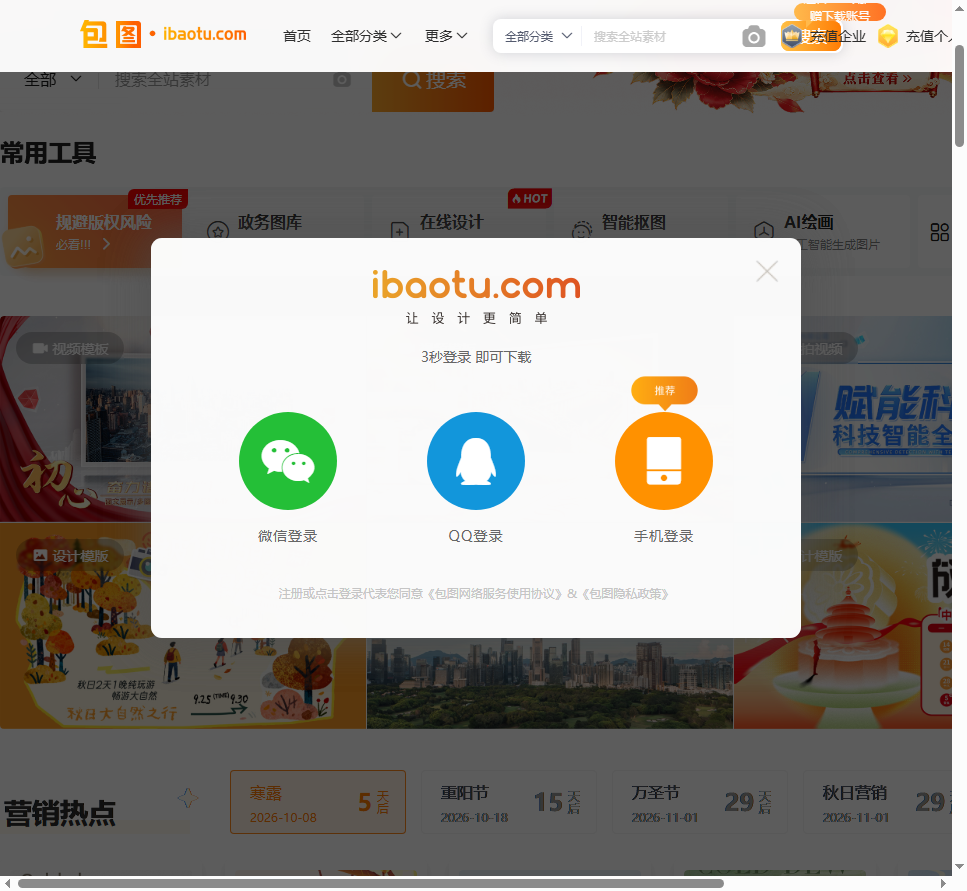Viewport: 967px width, 891px height.
Task: Click the camera image-search icon in header
Action: click(753, 37)
